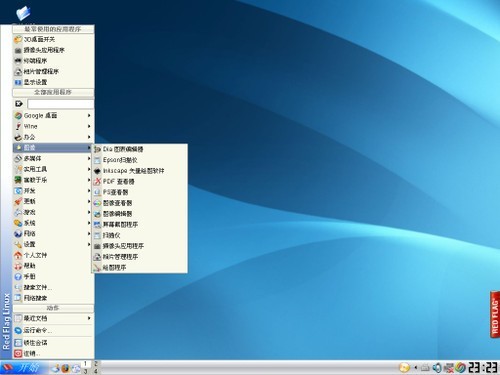Expand the Google 桌面 submenu arrow

coord(89,115)
